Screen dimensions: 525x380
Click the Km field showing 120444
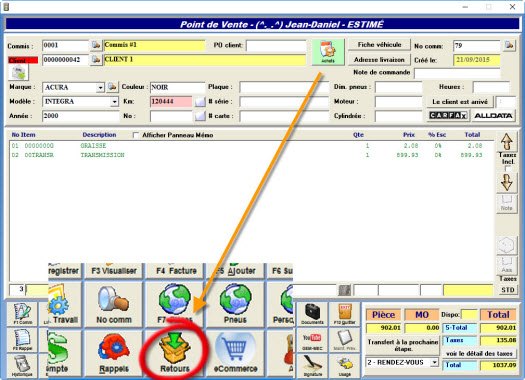171,101
